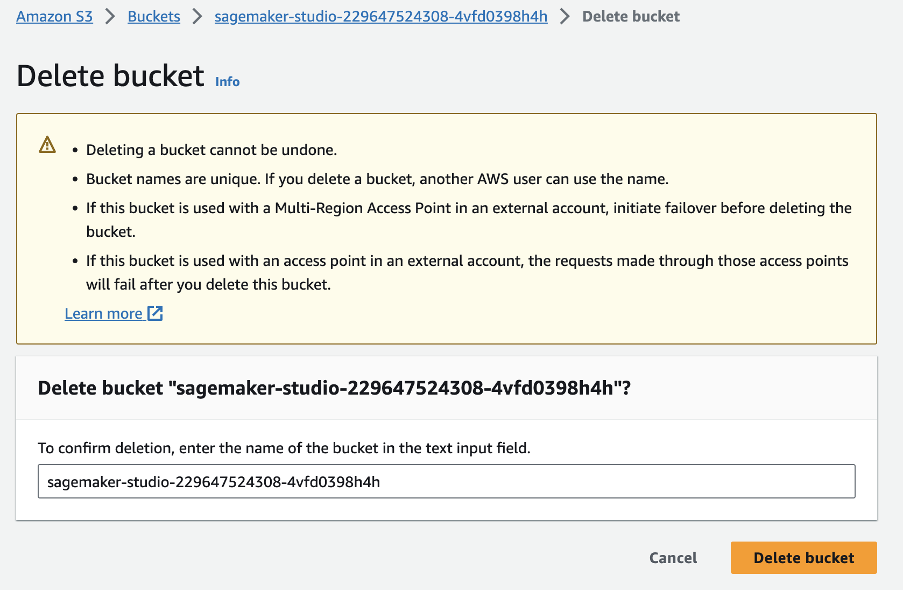Click the Delete bucket page heading
Viewport: 904px width, 590px height.
point(110,76)
